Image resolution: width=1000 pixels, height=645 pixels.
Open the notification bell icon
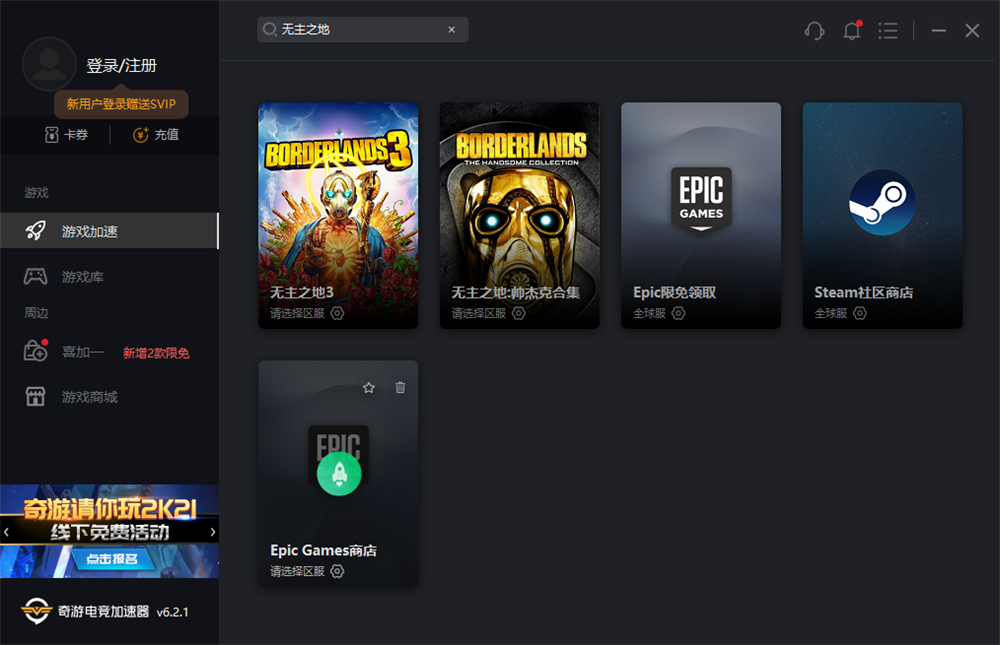[852, 30]
